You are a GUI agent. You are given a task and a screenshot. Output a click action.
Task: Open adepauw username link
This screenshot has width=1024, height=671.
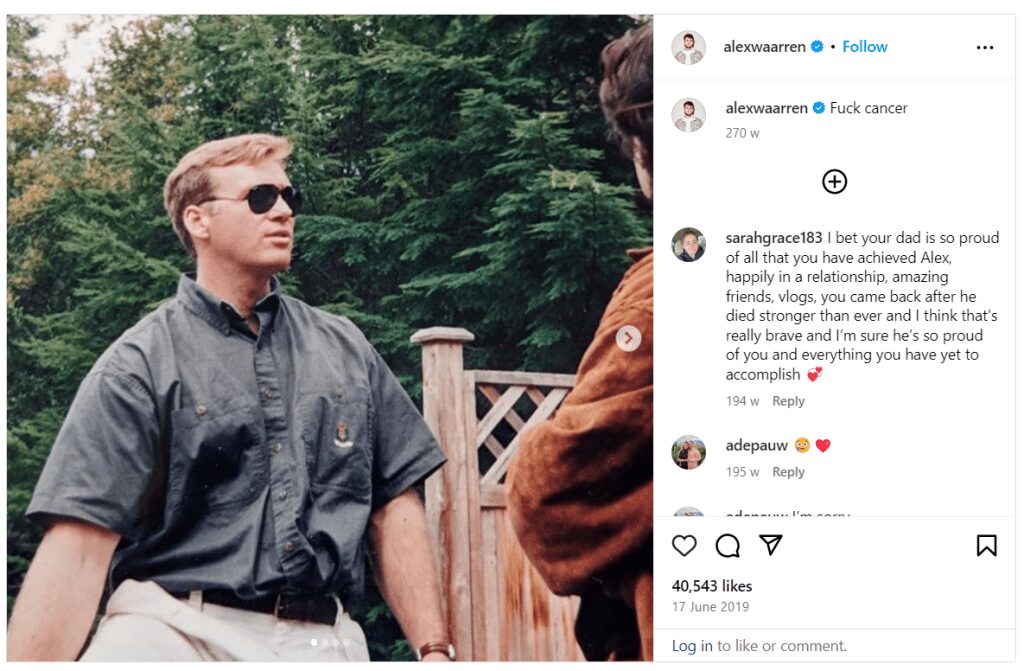click(x=756, y=446)
